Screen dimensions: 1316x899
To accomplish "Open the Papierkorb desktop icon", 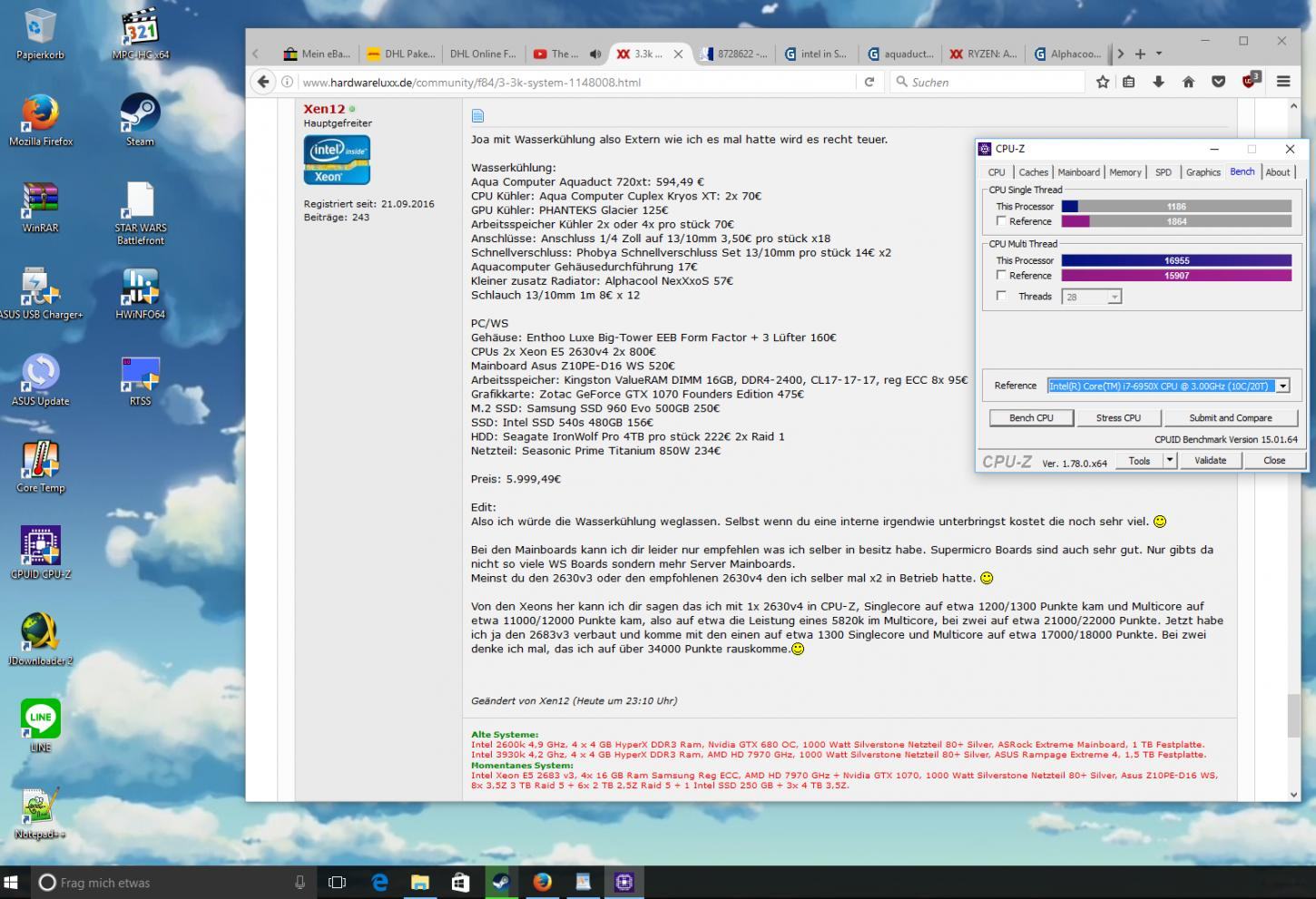I will click(x=41, y=34).
